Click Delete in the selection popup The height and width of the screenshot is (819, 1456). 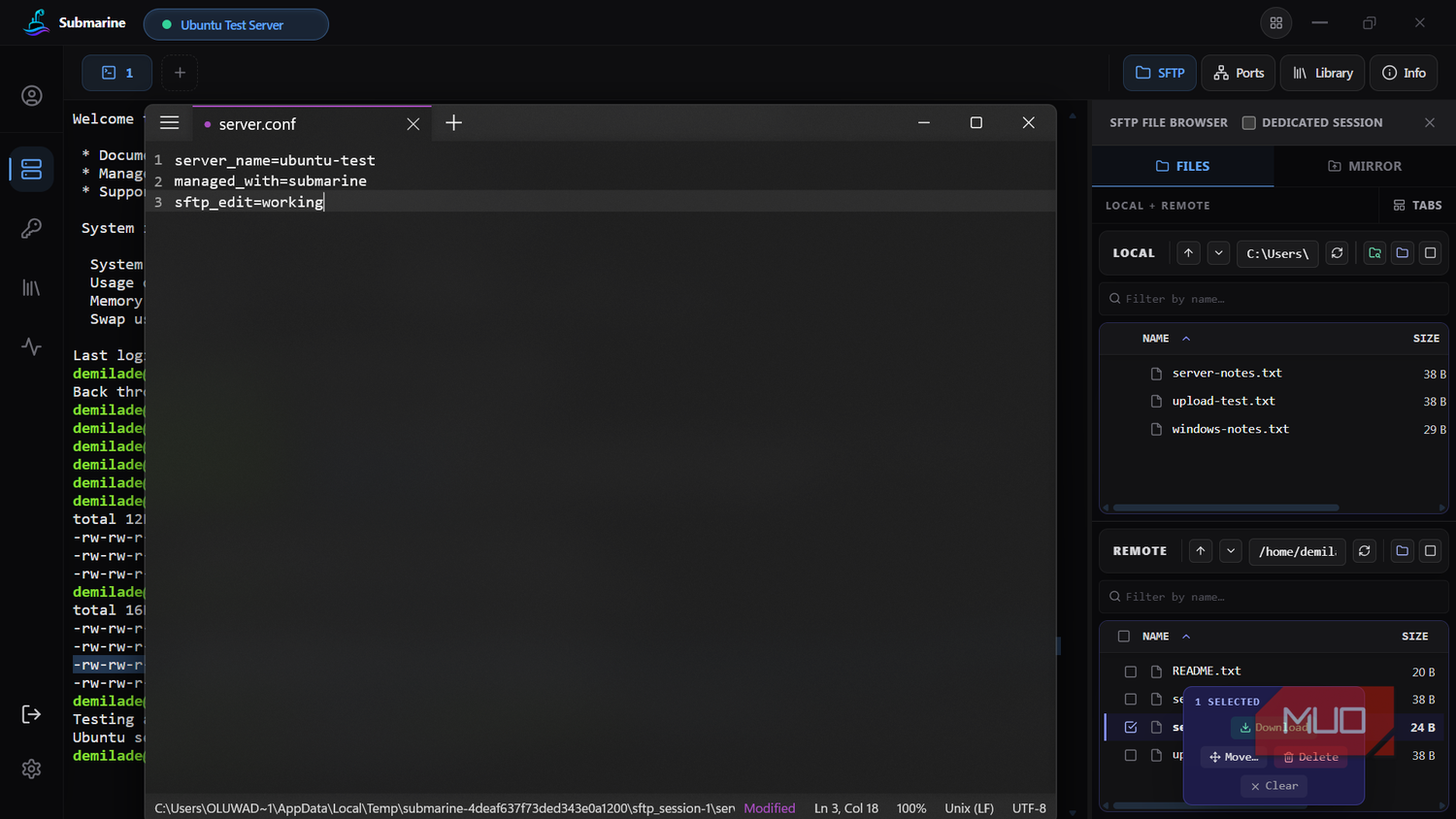[x=1310, y=757]
